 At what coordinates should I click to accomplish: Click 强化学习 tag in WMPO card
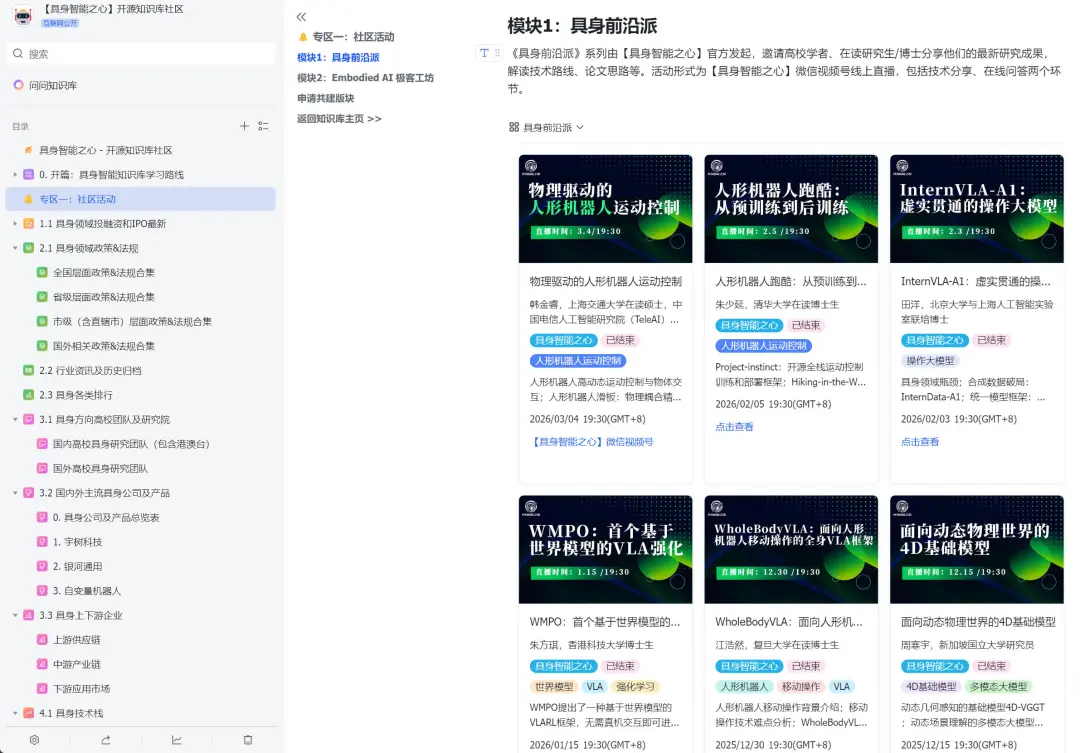click(x=636, y=686)
